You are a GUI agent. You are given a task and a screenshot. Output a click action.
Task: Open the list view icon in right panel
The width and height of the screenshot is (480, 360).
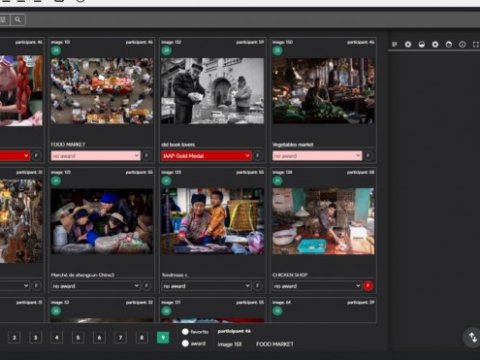[395, 44]
